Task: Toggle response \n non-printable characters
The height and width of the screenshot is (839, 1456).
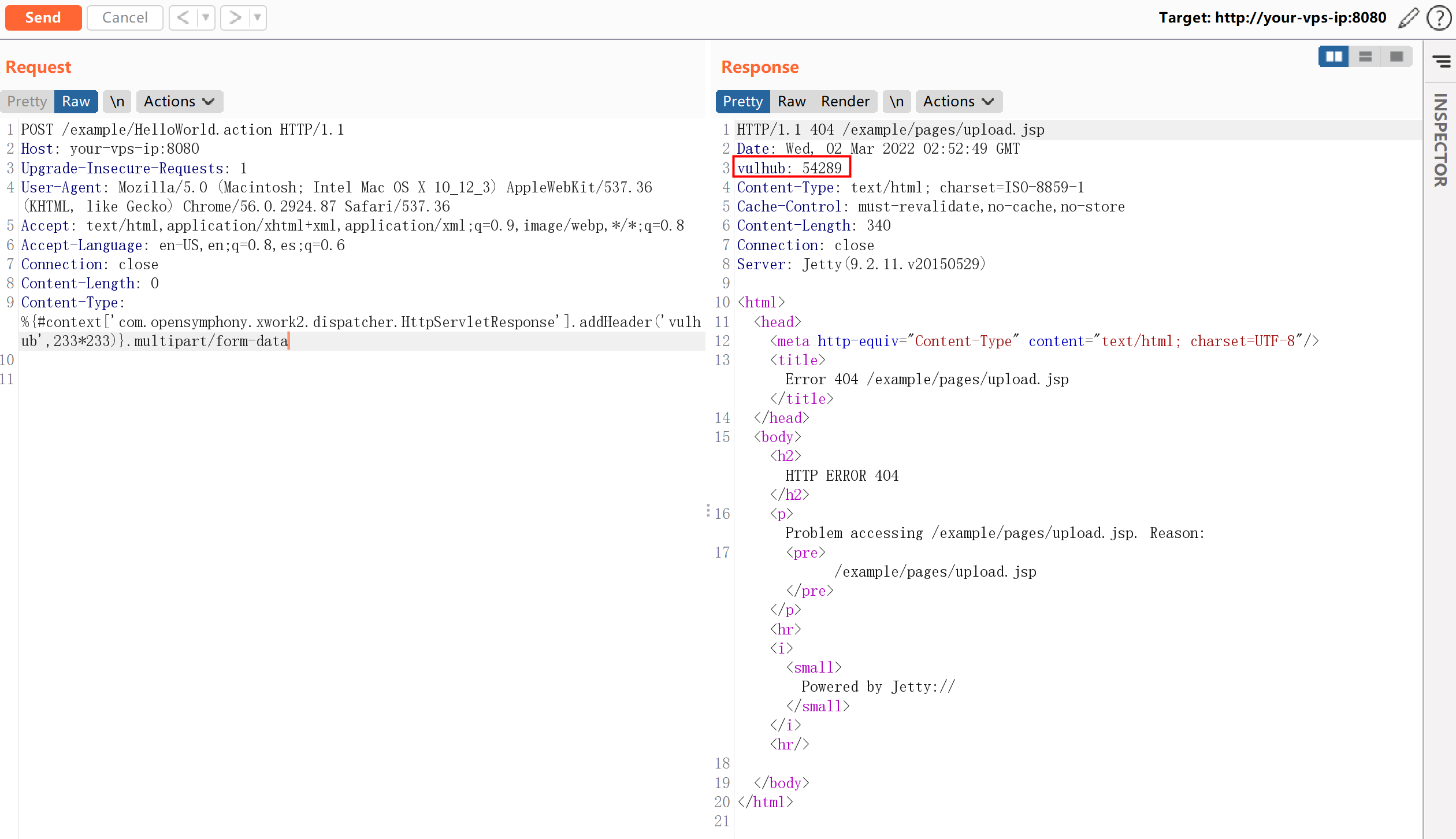Action: coord(896,102)
